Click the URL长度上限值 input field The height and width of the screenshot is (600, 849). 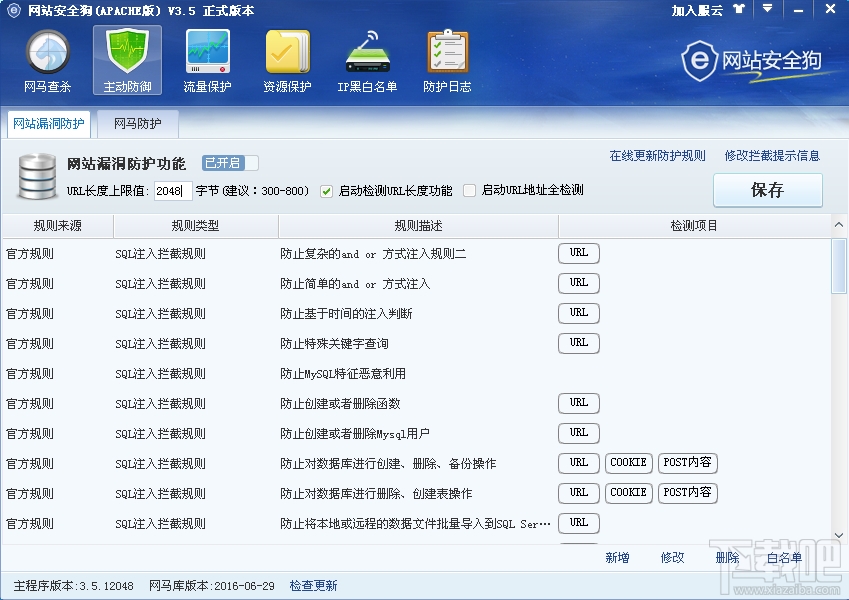(x=173, y=191)
